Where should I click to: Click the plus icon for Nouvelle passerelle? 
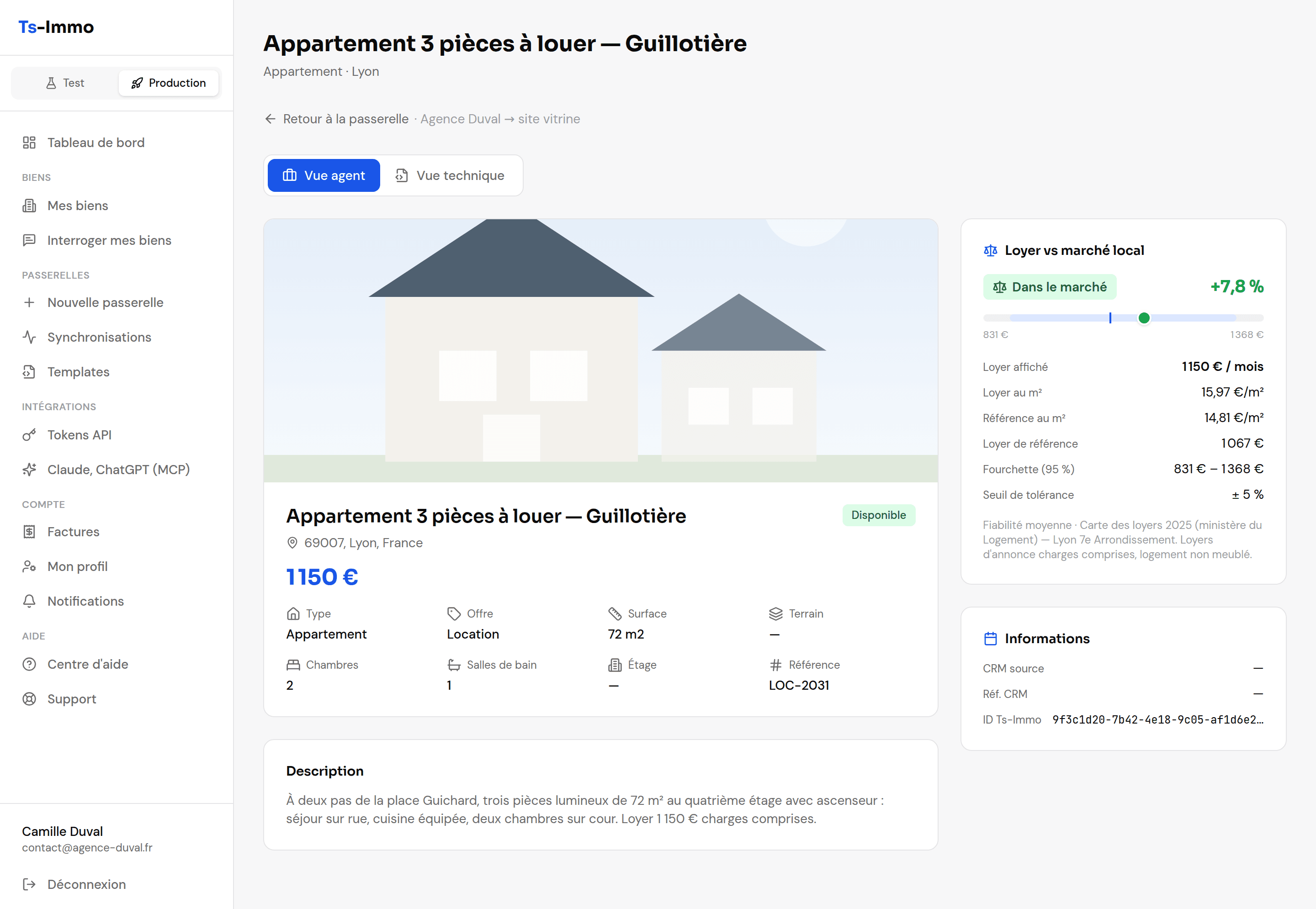coord(29,302)
